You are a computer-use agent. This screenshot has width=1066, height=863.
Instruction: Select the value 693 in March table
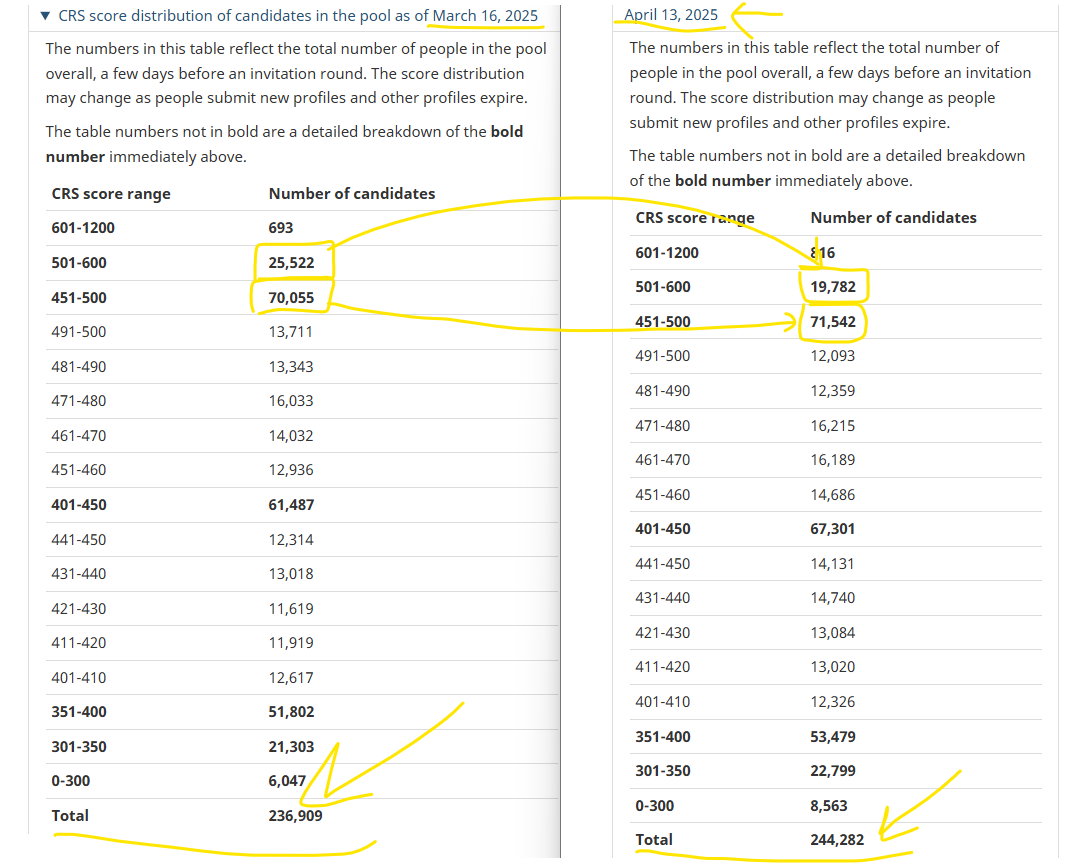point(281,228)
